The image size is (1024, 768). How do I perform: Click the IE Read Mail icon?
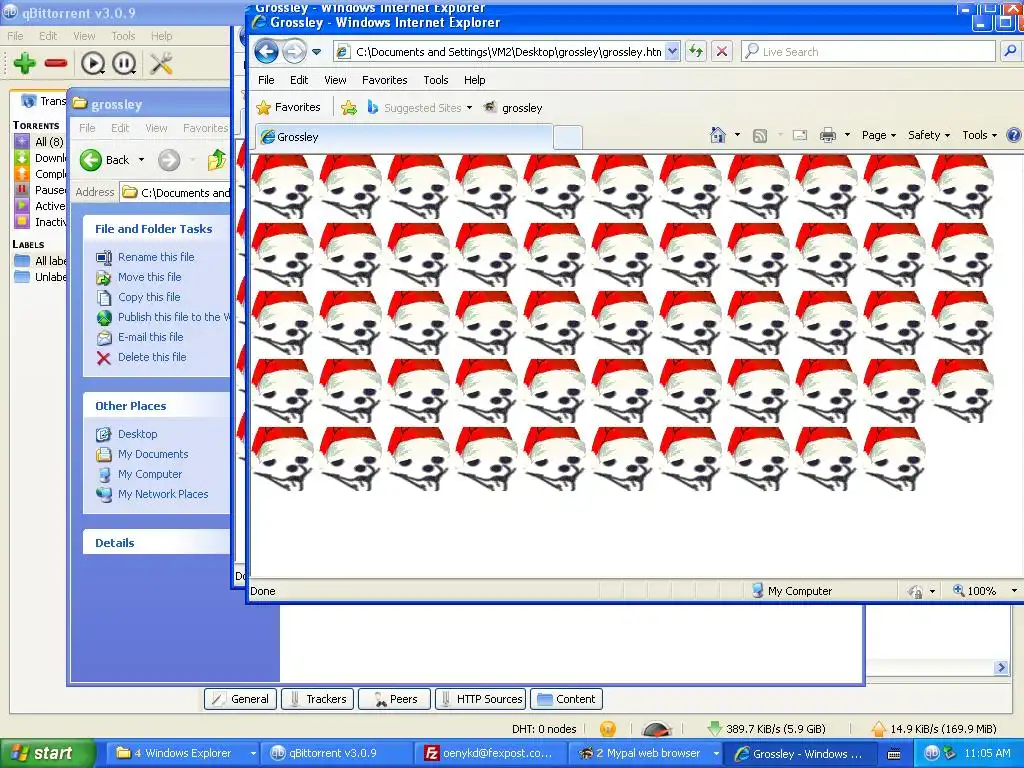click(800, 135)
